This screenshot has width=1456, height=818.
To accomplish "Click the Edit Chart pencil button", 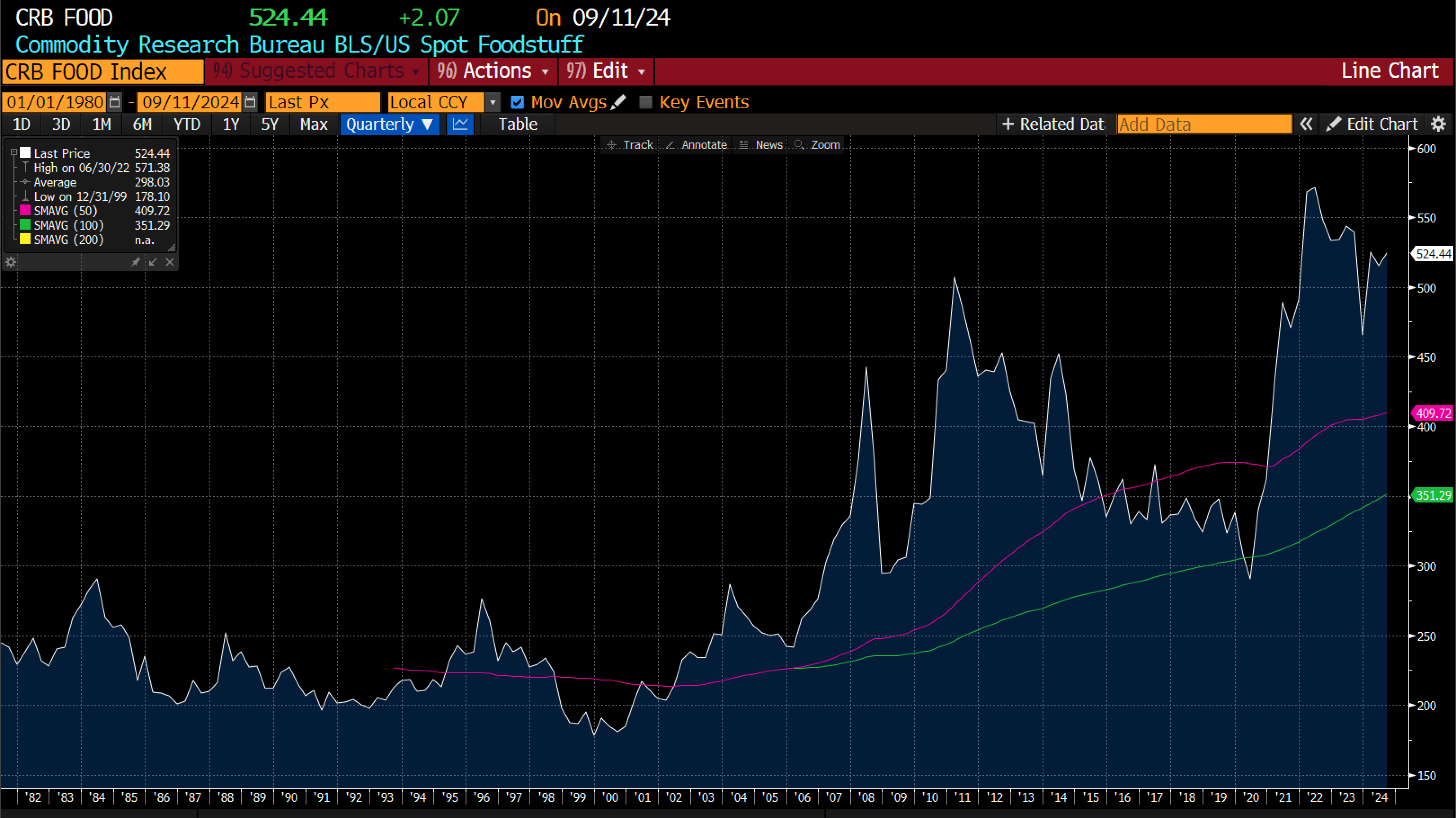I will tap(1371, 124).
